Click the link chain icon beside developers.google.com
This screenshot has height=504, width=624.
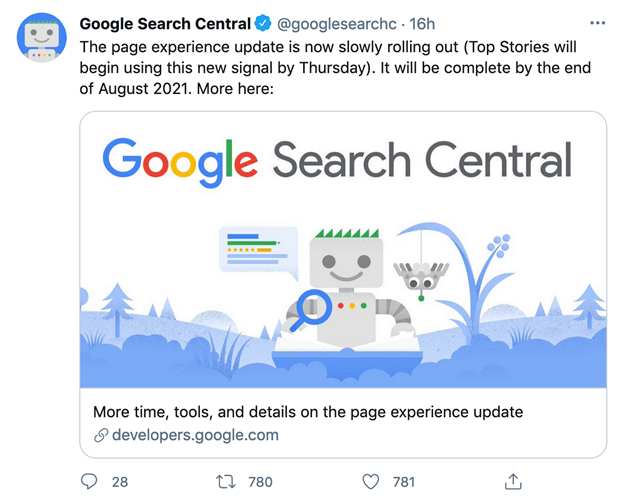(x=100, y=435)
